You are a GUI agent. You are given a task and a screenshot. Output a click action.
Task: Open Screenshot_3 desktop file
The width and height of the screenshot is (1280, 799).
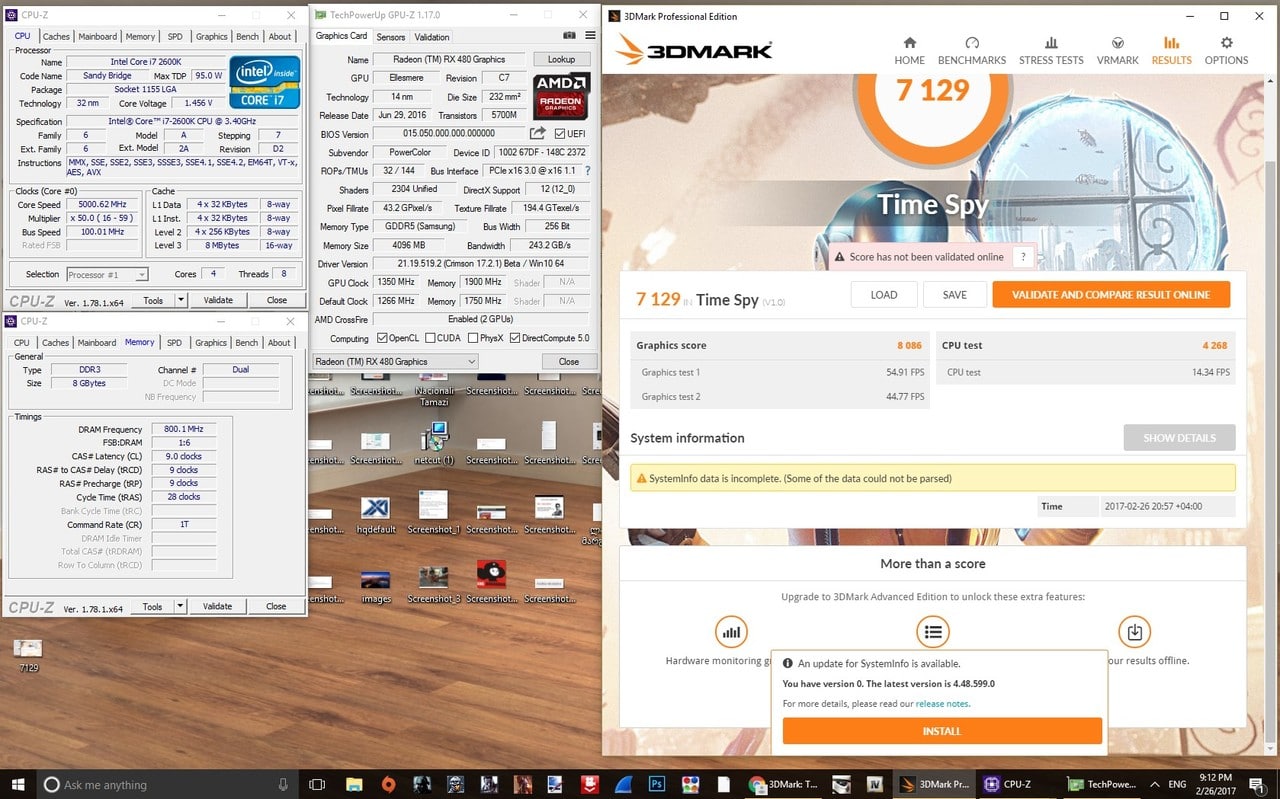433,582
